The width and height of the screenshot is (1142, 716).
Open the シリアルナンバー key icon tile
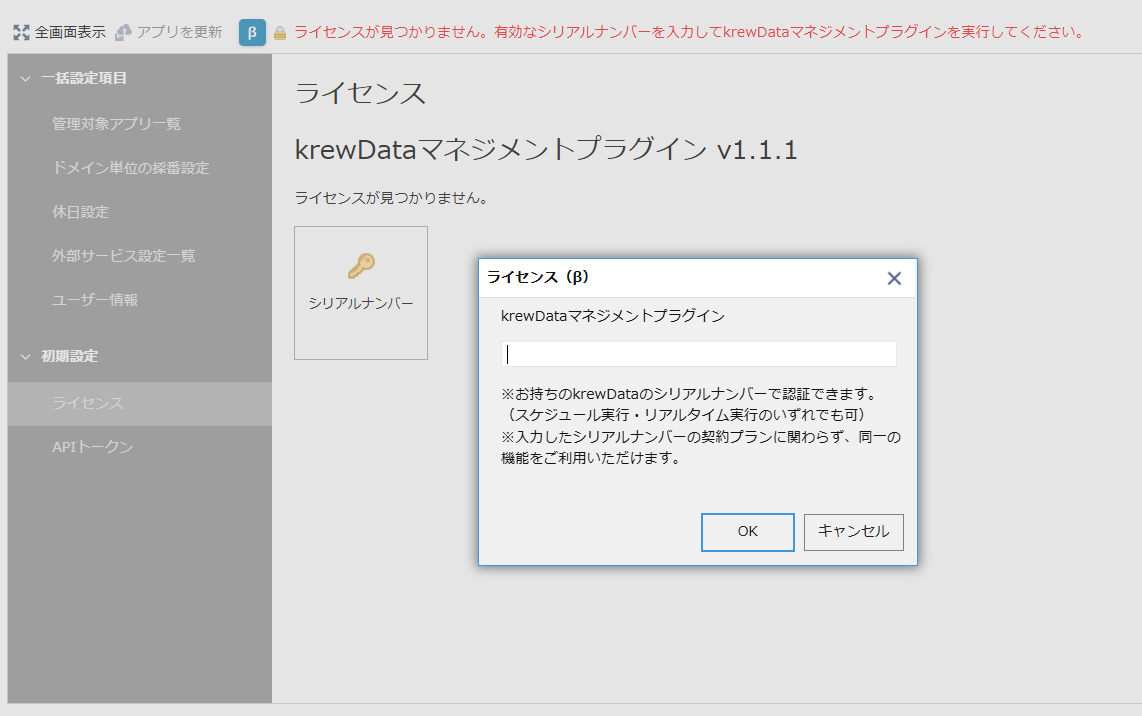point(361,292)
